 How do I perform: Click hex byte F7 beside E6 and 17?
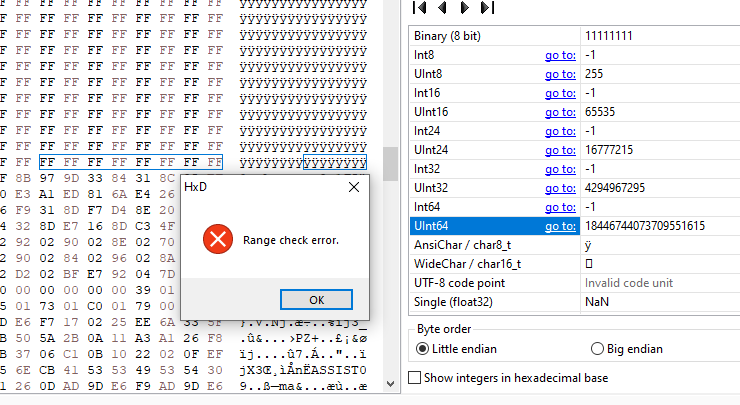coord(47,322)
